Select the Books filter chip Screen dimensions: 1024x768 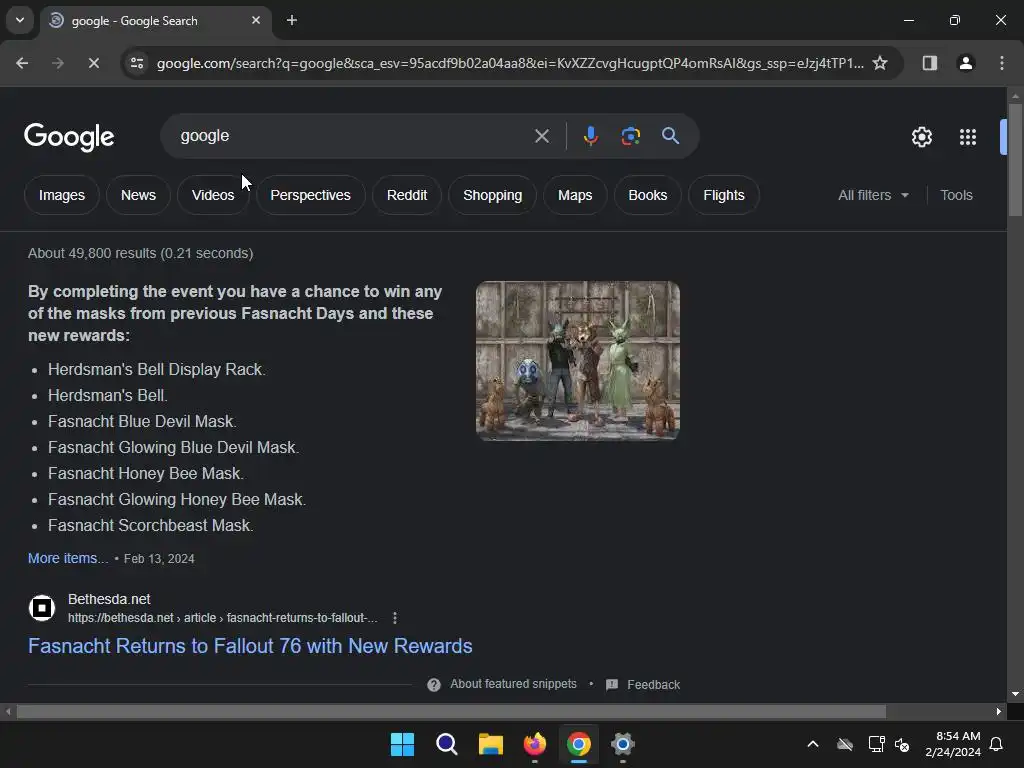pos(647,195)
